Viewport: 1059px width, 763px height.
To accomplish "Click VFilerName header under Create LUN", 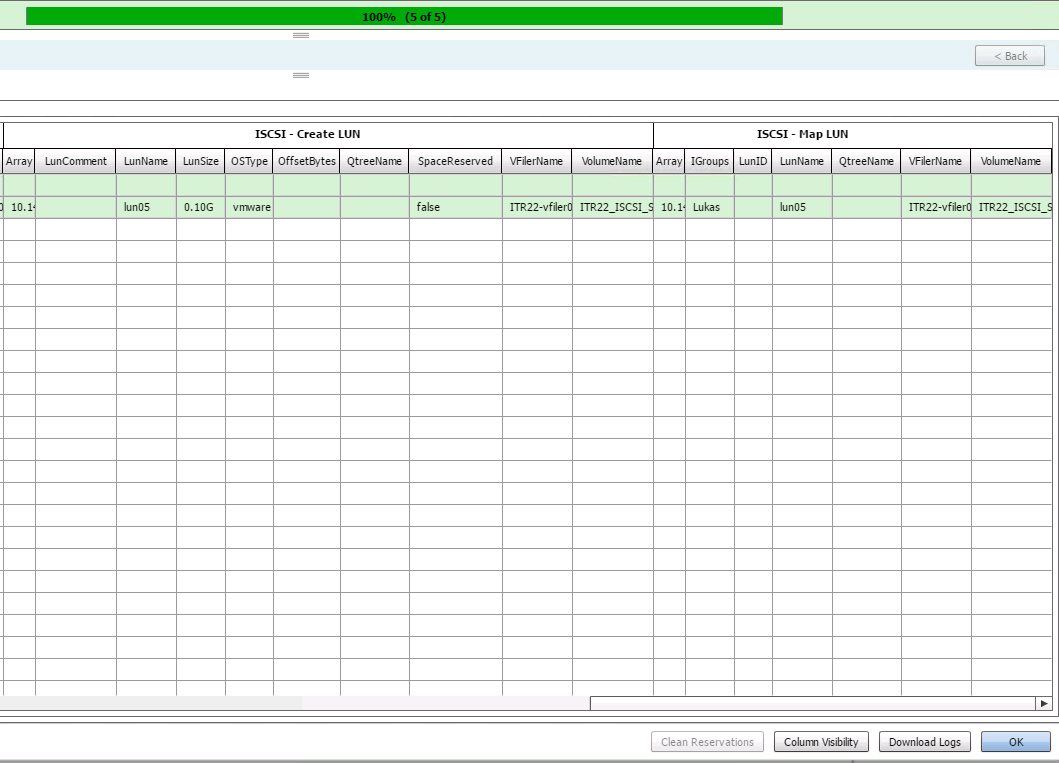I will pos(536,161).
